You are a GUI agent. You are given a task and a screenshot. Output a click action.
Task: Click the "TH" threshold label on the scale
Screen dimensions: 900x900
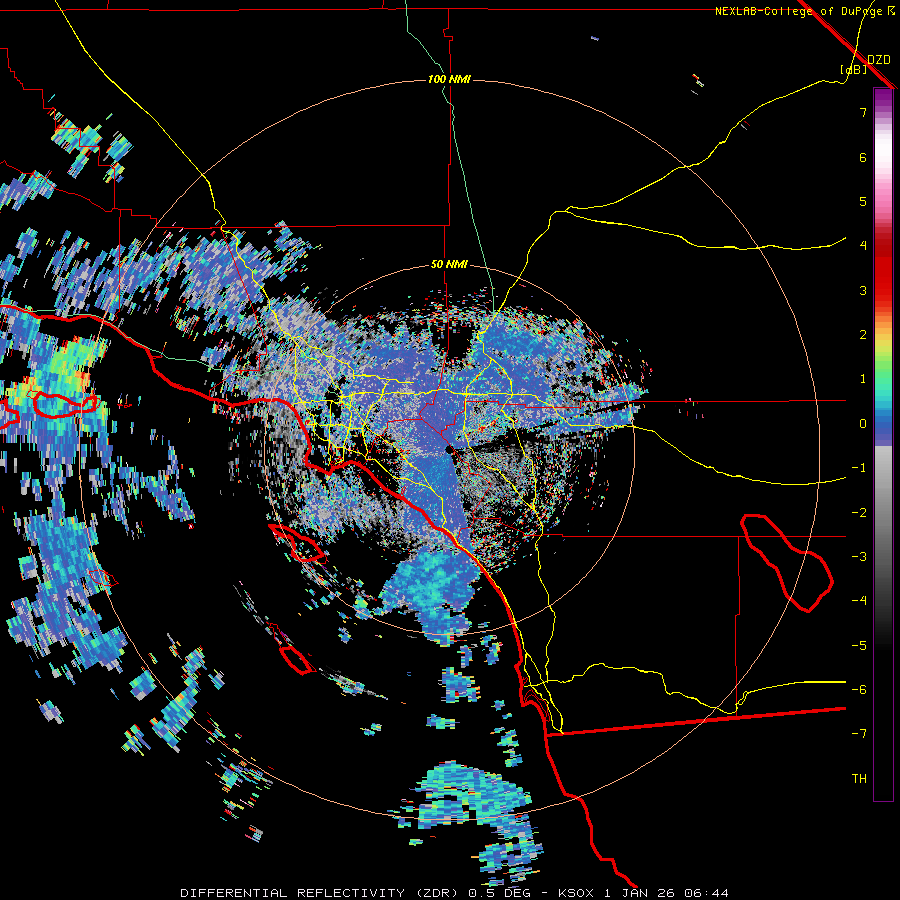(859, 779)
